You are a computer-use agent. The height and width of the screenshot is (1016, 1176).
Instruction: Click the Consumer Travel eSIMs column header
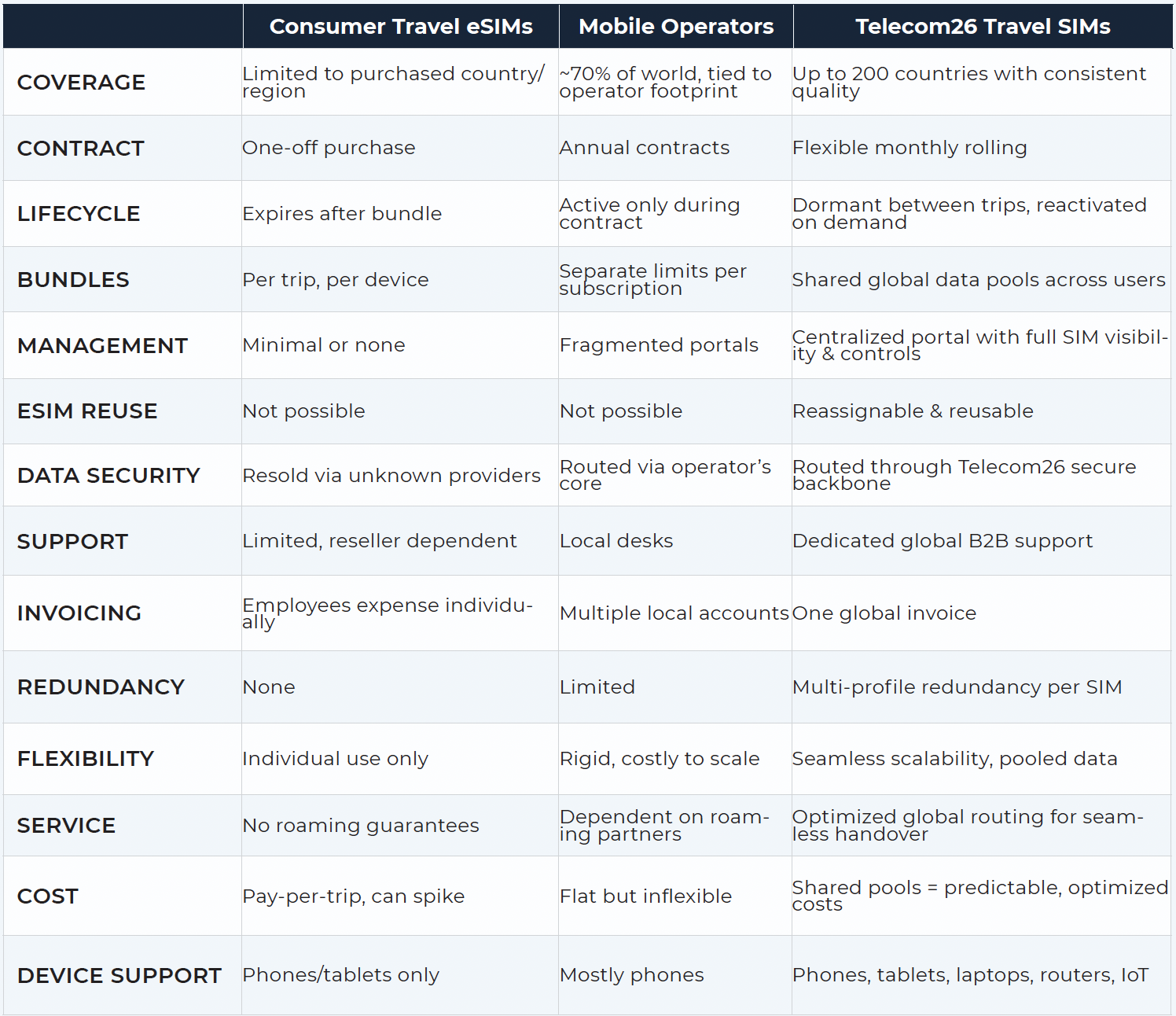[401, 27]
